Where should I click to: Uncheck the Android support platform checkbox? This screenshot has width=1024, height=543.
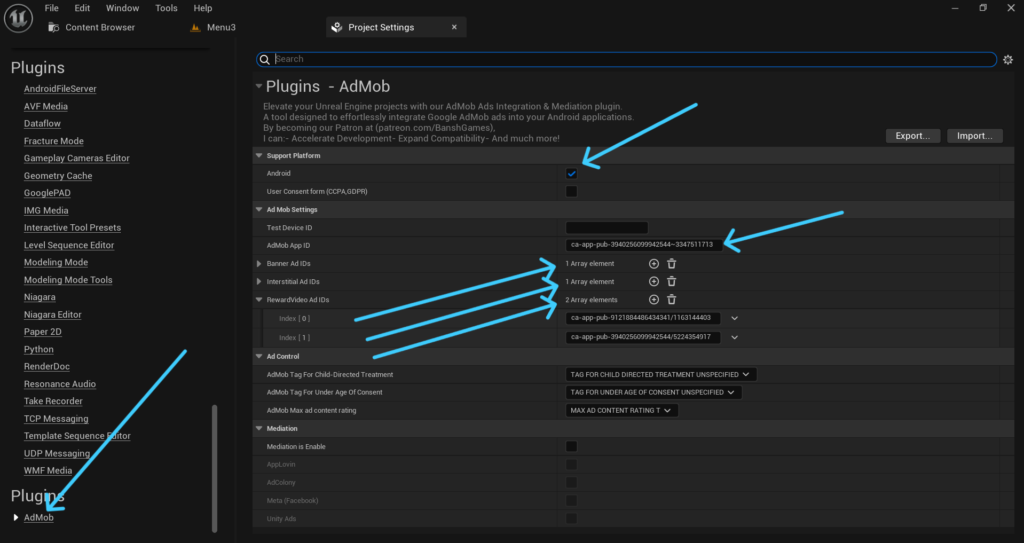tap(571, 173)
